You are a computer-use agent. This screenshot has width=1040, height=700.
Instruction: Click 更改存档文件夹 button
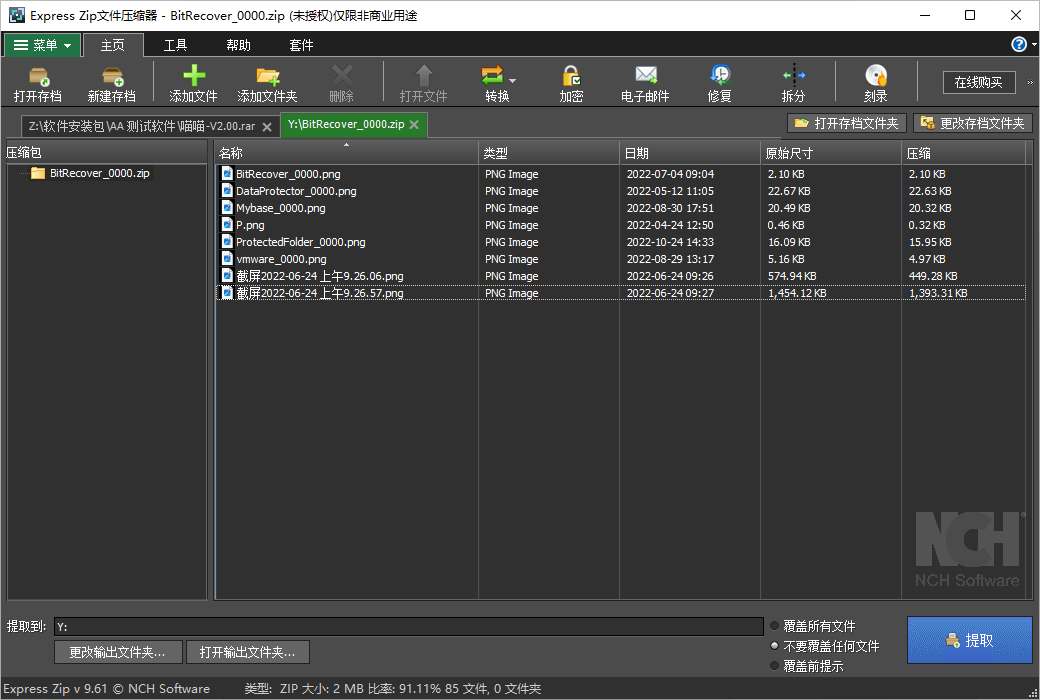tap(973, 123)
